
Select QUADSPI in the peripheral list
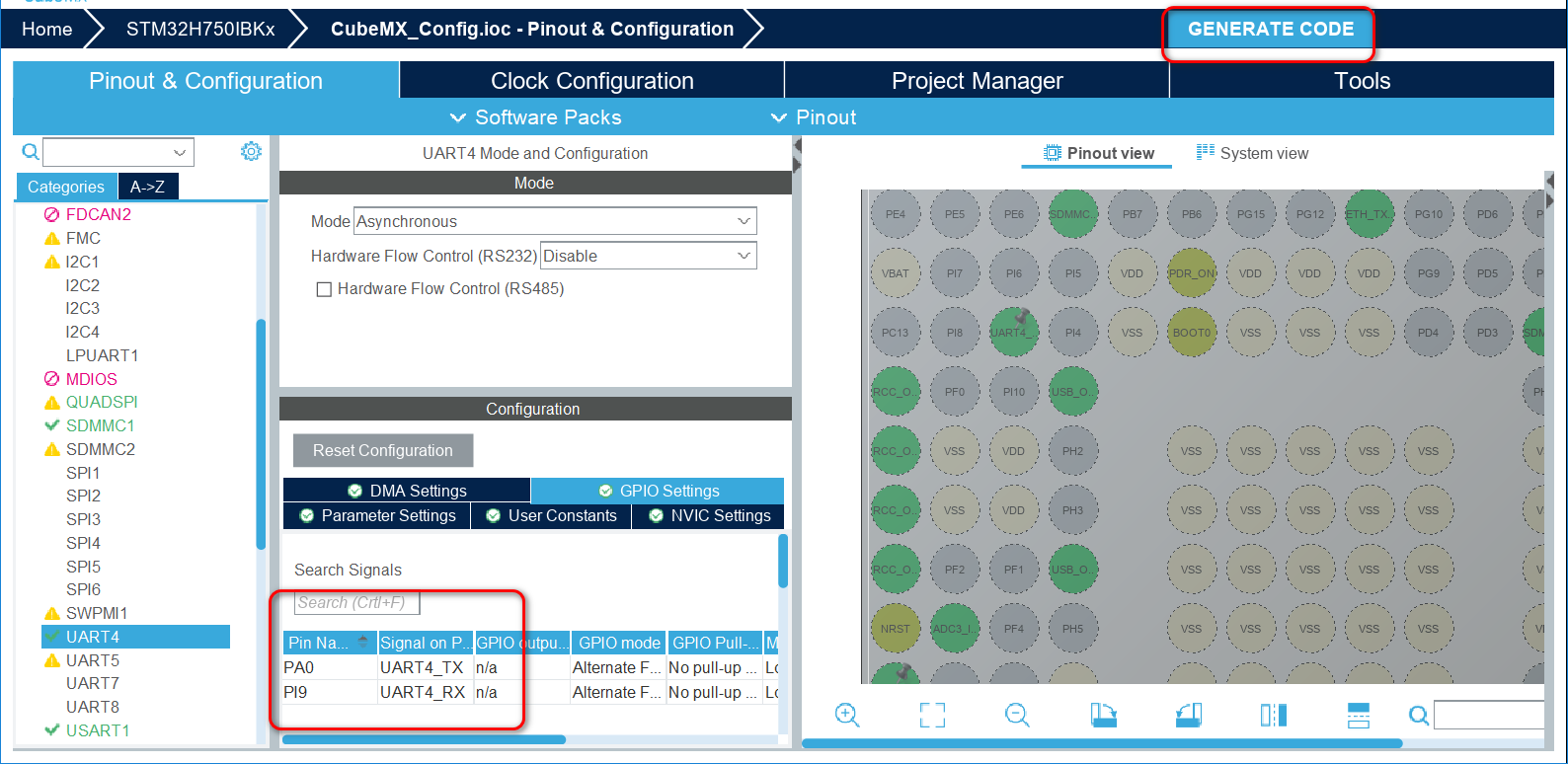[x=102, y=402]
